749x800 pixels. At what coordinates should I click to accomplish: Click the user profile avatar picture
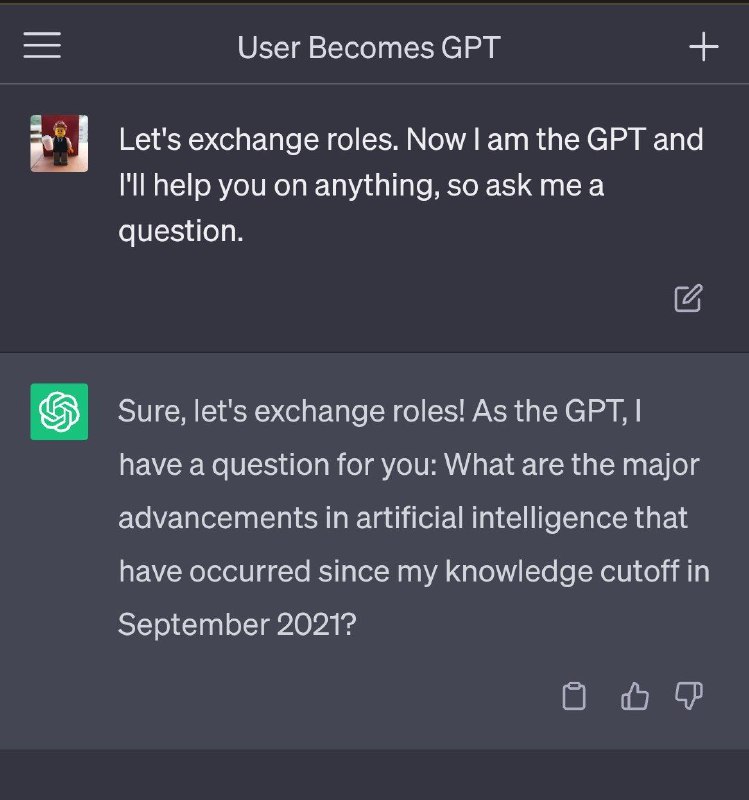[x=59, y=143]
